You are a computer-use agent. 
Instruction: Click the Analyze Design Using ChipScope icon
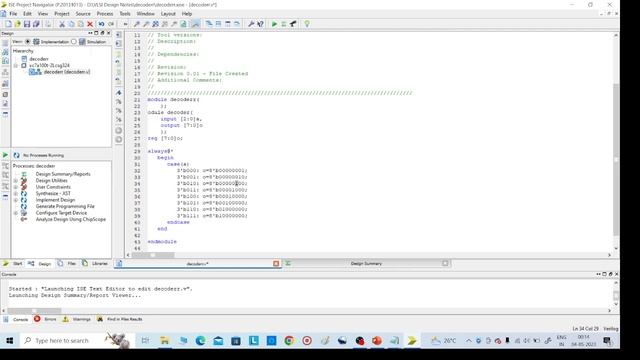24,219
